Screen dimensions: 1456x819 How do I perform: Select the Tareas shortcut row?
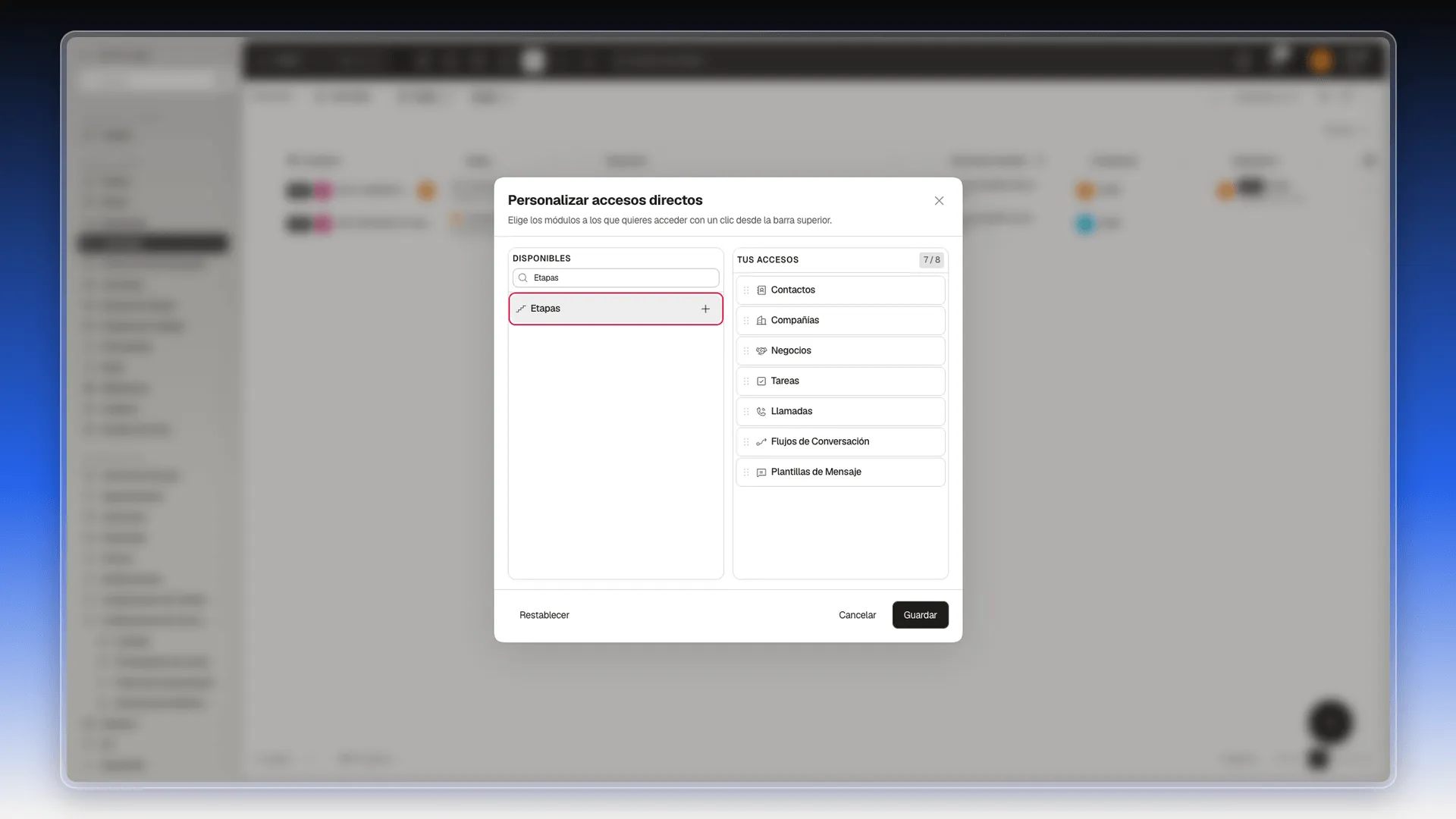coord(840,381)
